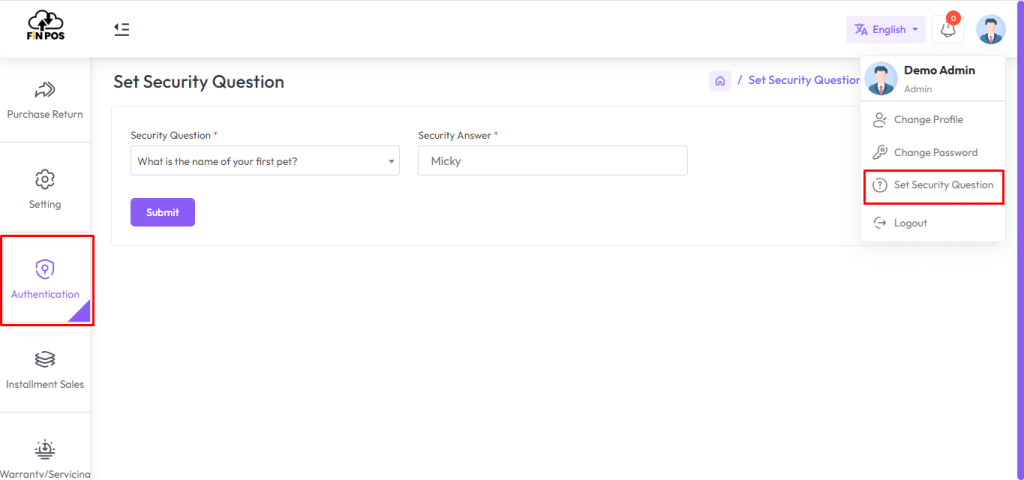
Task: Click the Change Password key icon
Action: coord(880,152)
